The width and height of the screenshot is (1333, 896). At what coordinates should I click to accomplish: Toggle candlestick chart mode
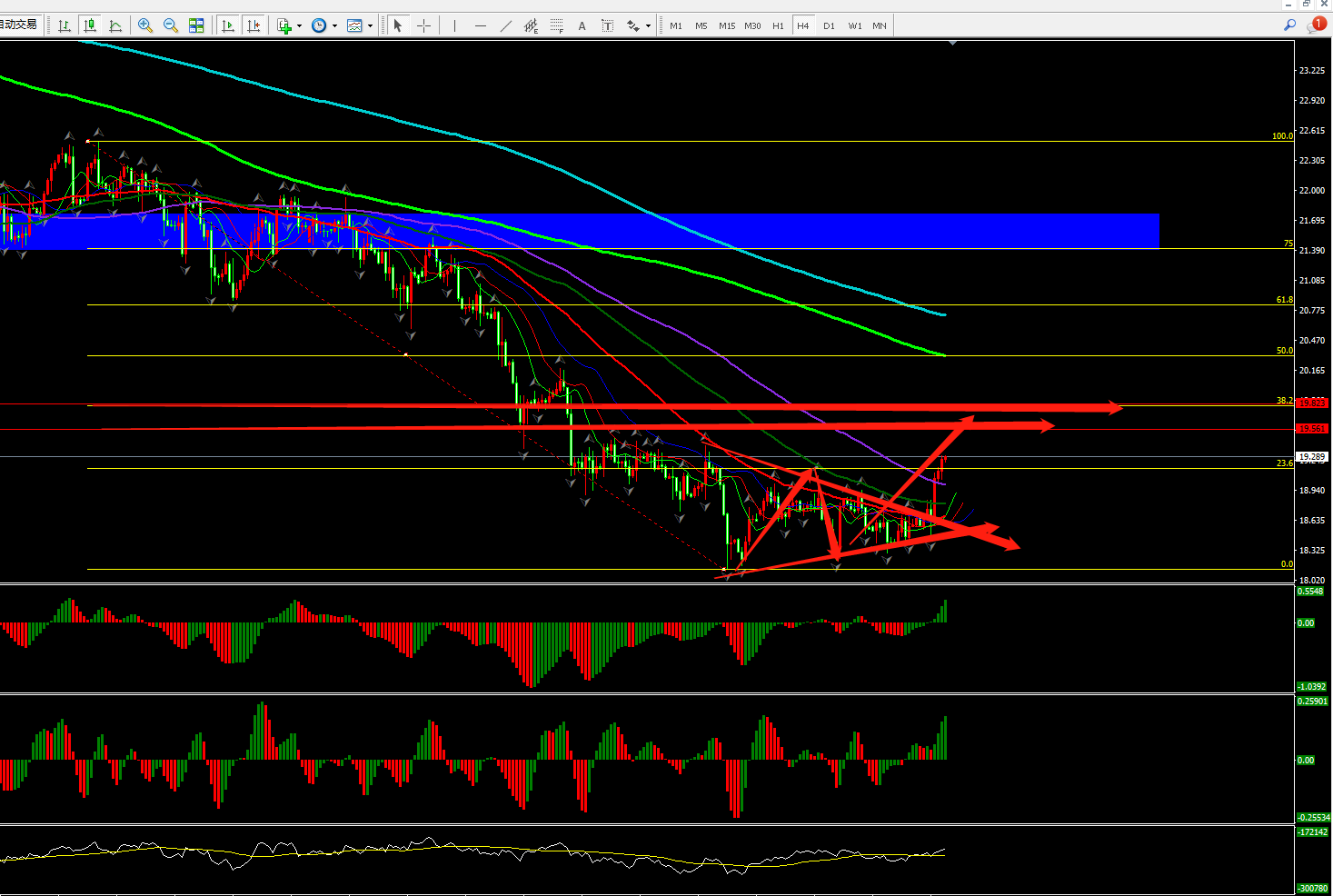[x=90, y=25]
